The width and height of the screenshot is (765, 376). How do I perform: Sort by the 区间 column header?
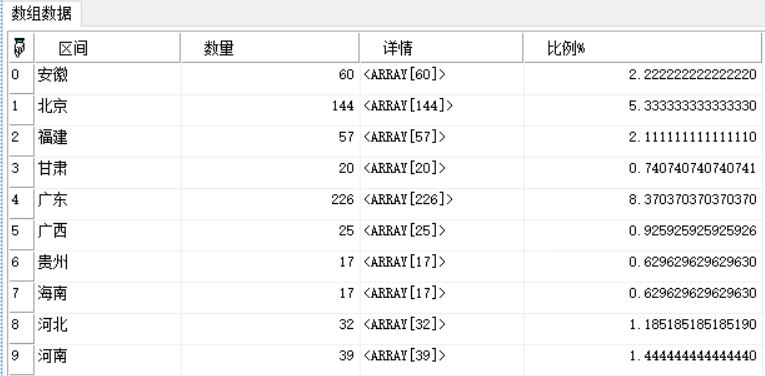(108, 48)
